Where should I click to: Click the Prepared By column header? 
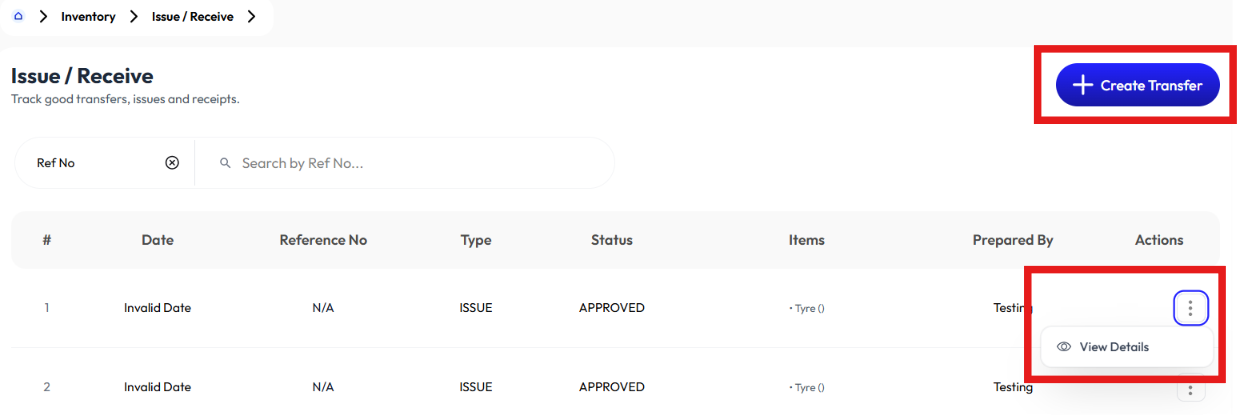(x=1013, y=240)
